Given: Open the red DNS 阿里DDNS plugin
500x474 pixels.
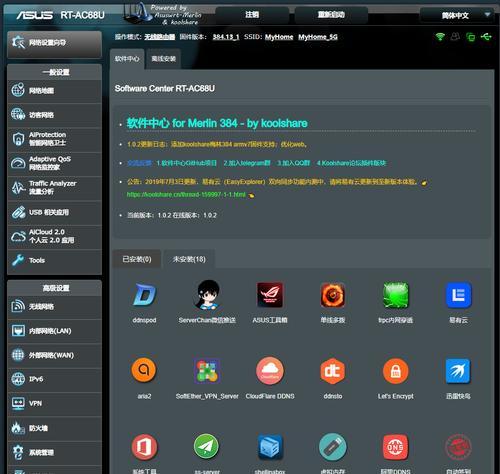Looking at the screenshot, I should (395, 447).
